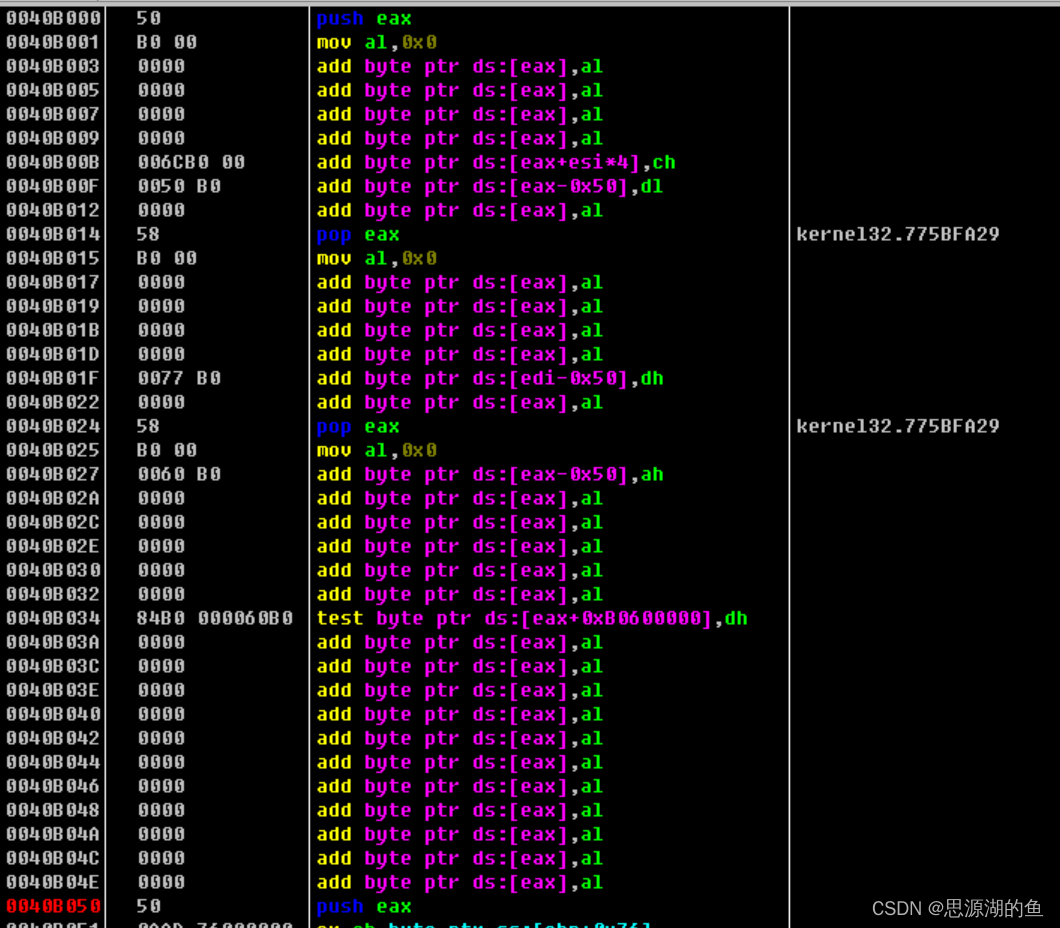Click address 0040B017
1060x928 pixels.
point(53,283)
